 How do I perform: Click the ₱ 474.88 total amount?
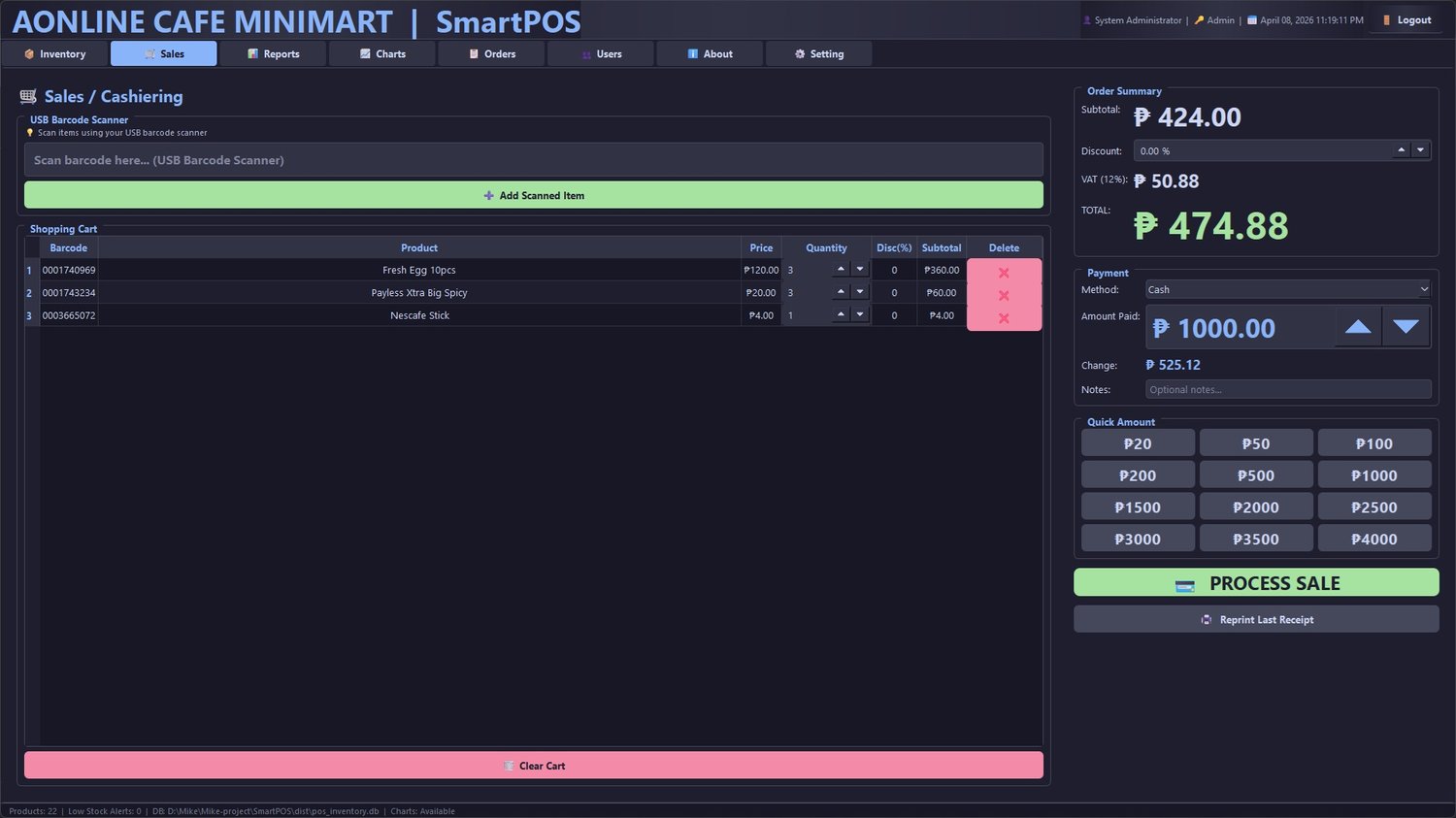1210,226
